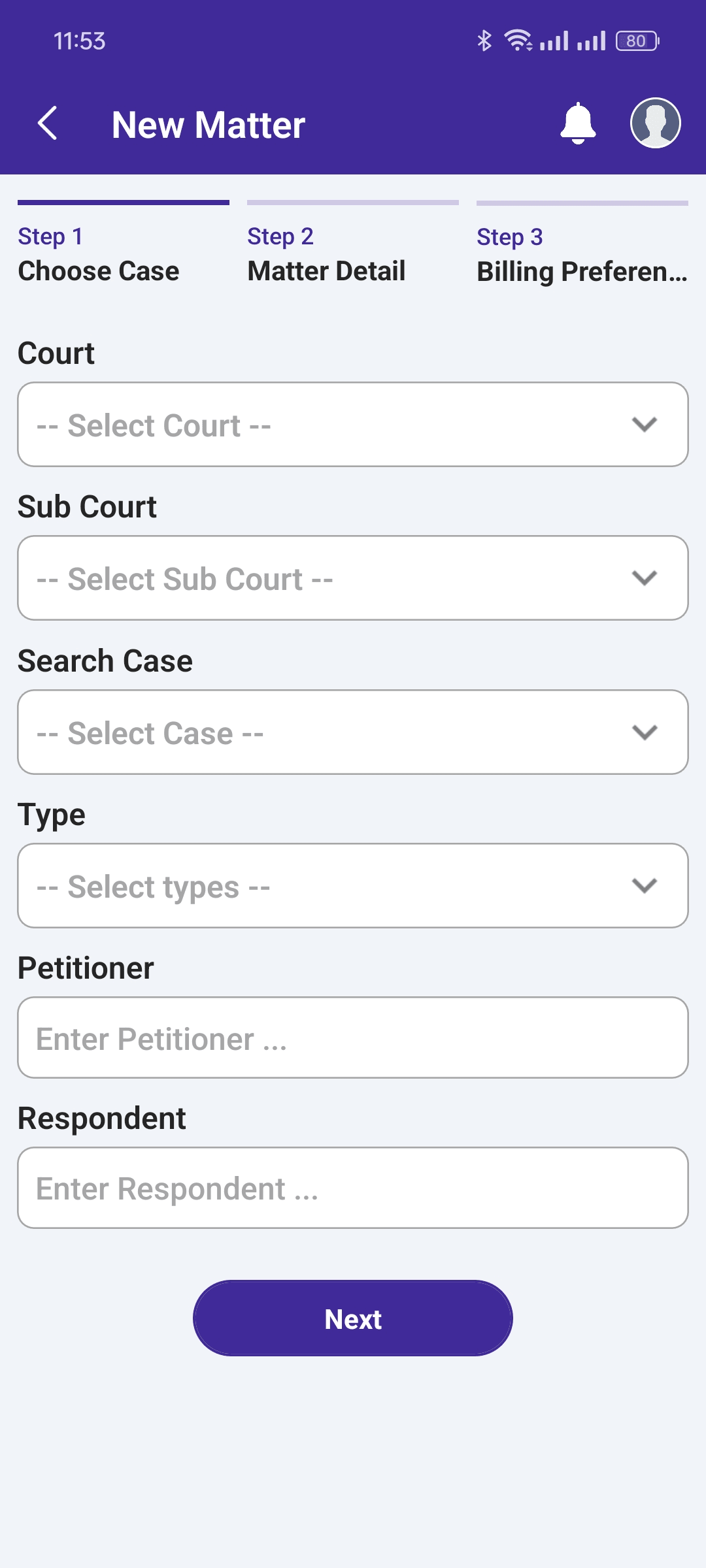Tap the Wi-Fi status icon
This screenshot has height=1568, width=706.
518,41
